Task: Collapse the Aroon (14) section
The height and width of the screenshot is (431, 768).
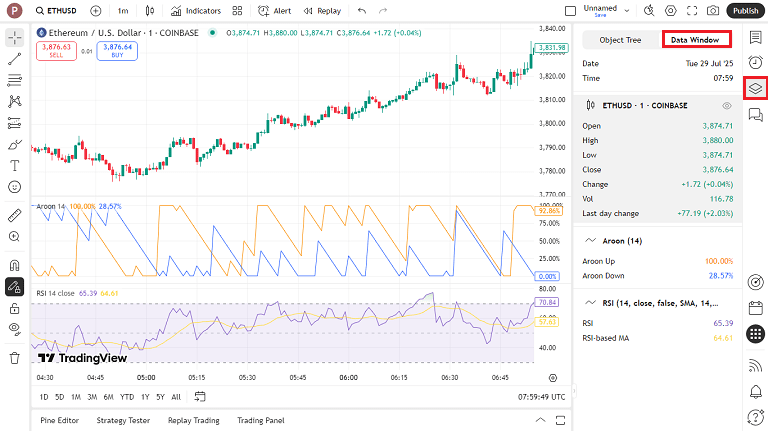Action: point(590,241)
